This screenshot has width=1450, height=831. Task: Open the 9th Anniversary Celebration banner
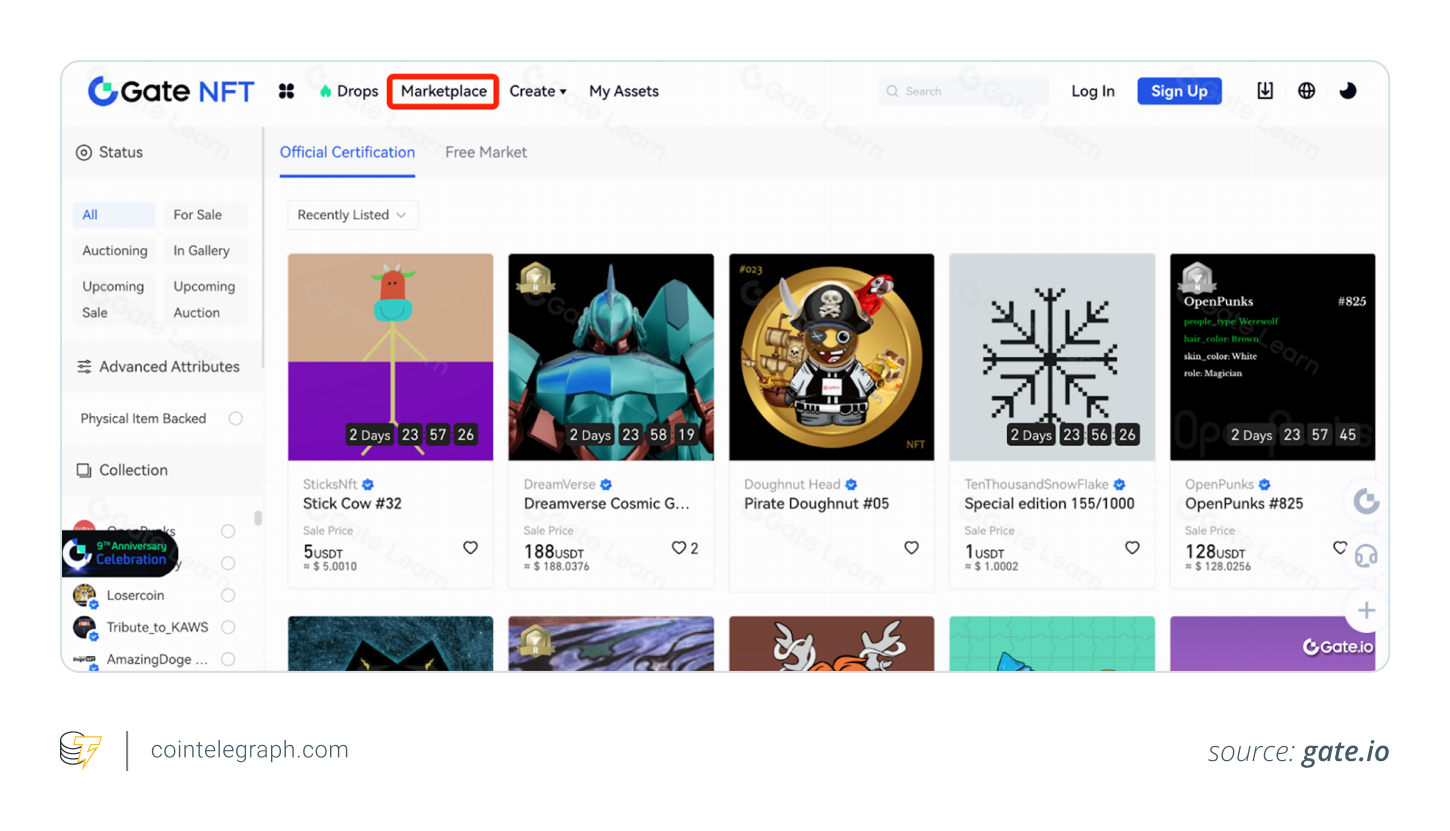click(x=120, y=553)
